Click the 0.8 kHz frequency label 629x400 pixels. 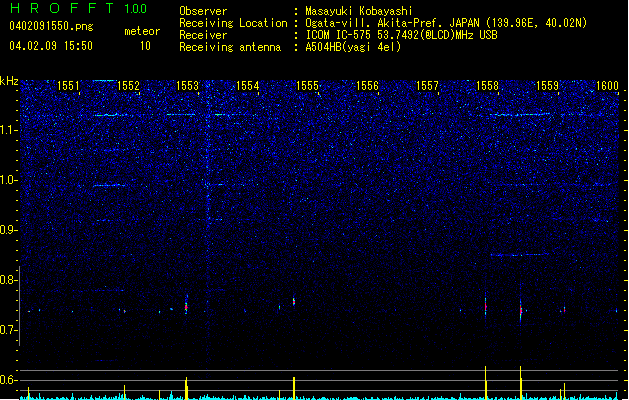(9, 280)
